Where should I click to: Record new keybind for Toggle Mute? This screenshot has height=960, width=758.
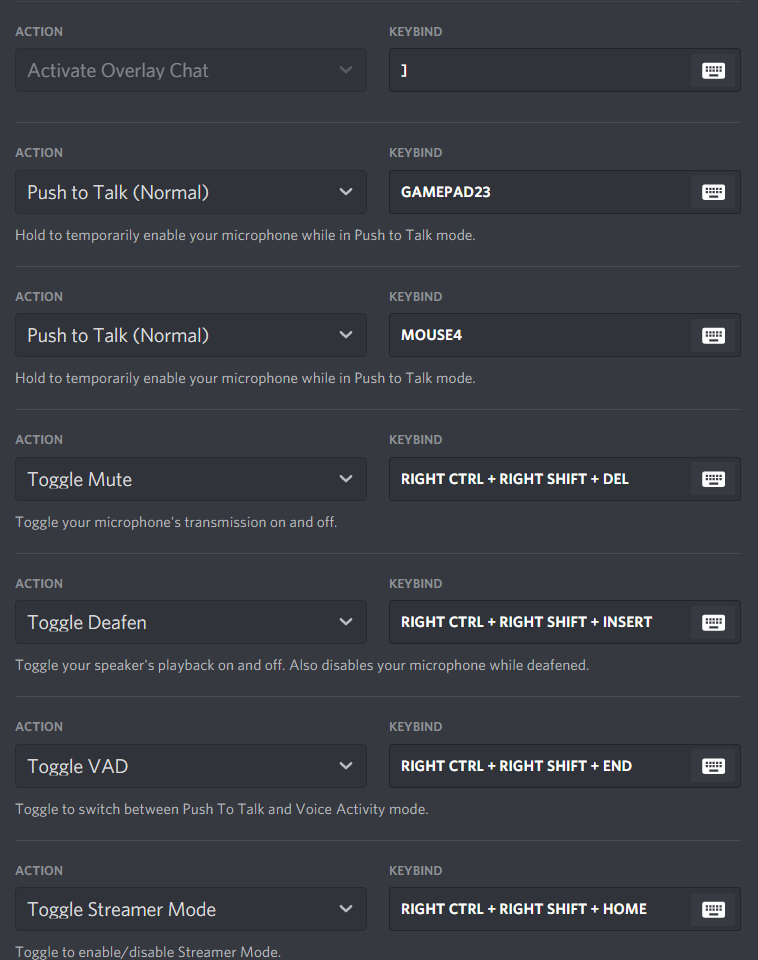coord(713,479)
